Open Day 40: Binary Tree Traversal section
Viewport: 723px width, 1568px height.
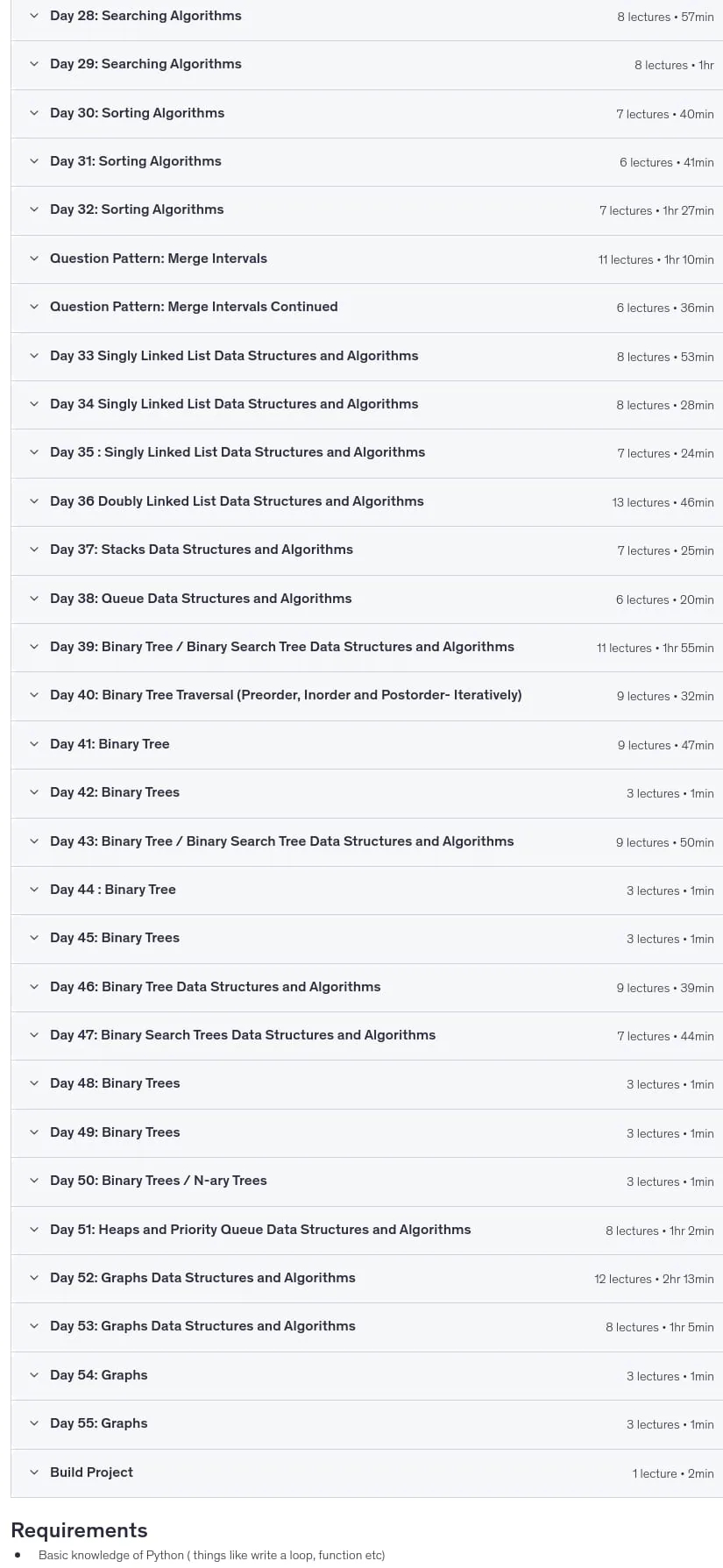point(366,696)
